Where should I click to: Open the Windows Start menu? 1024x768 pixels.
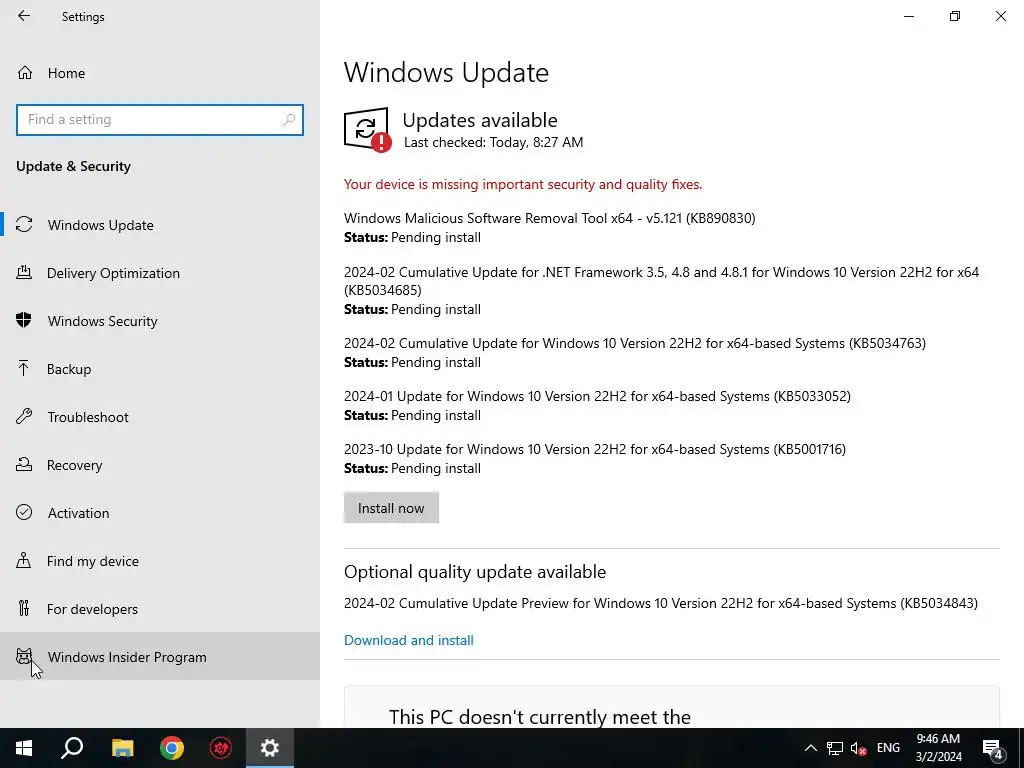click(24, 748)
